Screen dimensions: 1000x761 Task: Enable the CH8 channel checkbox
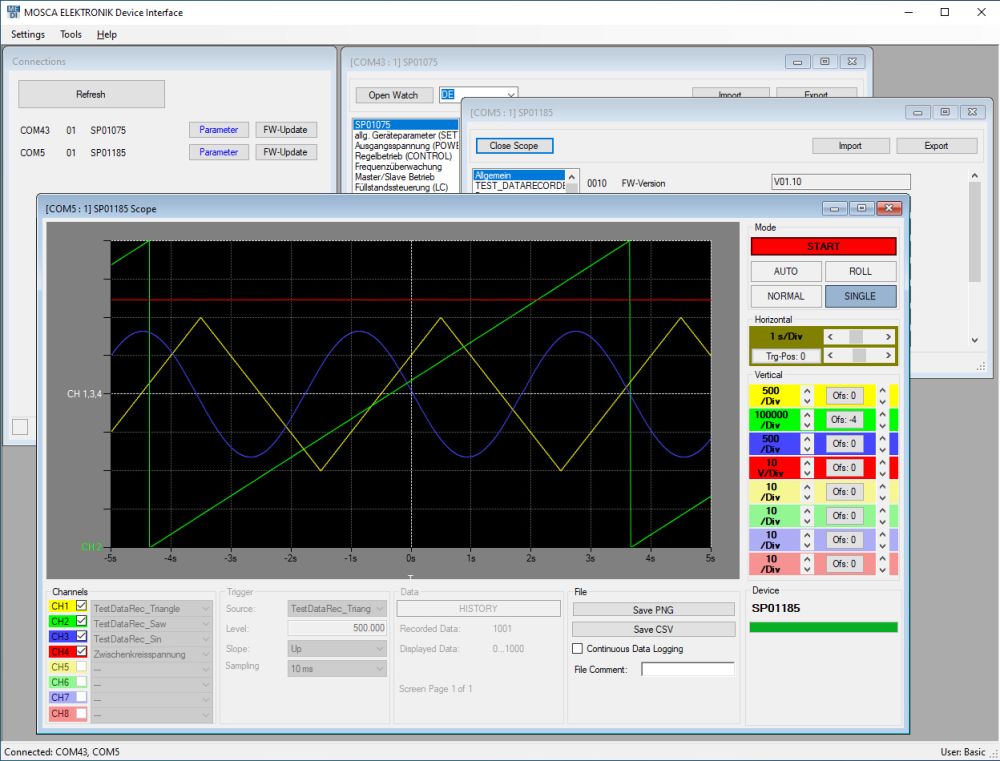[82, 713]
